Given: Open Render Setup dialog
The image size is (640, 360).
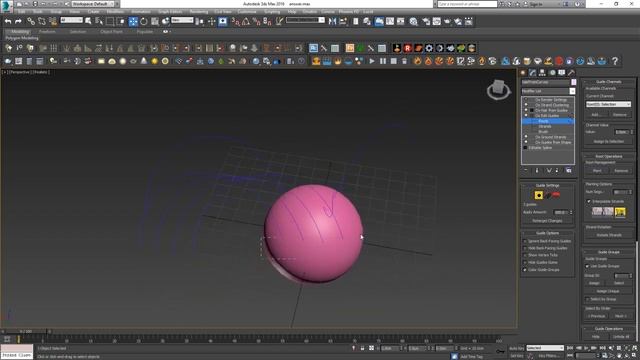Looking at the screenshot, I should point(426,21).
